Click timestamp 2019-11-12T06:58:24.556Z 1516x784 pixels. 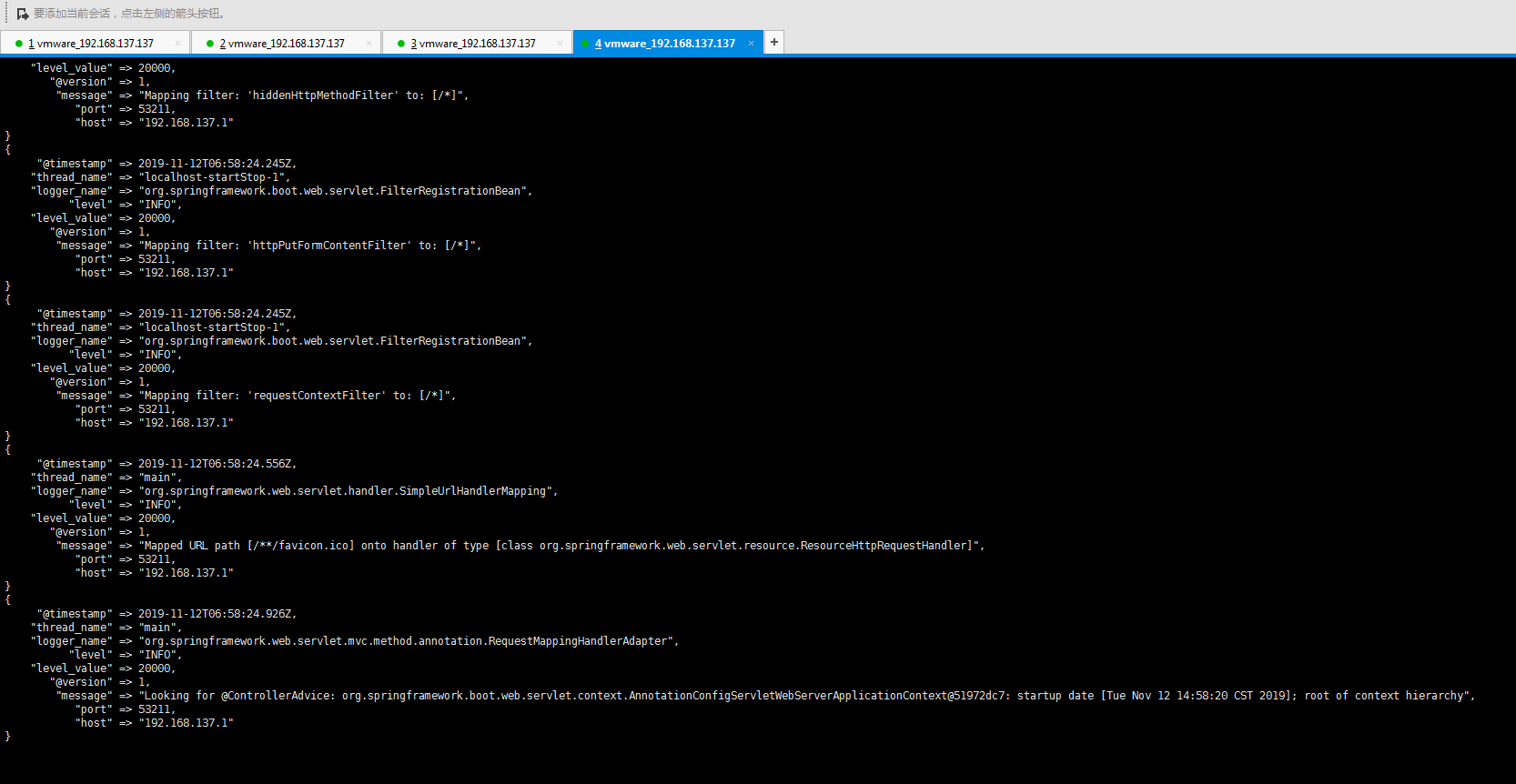coord(217,464)
